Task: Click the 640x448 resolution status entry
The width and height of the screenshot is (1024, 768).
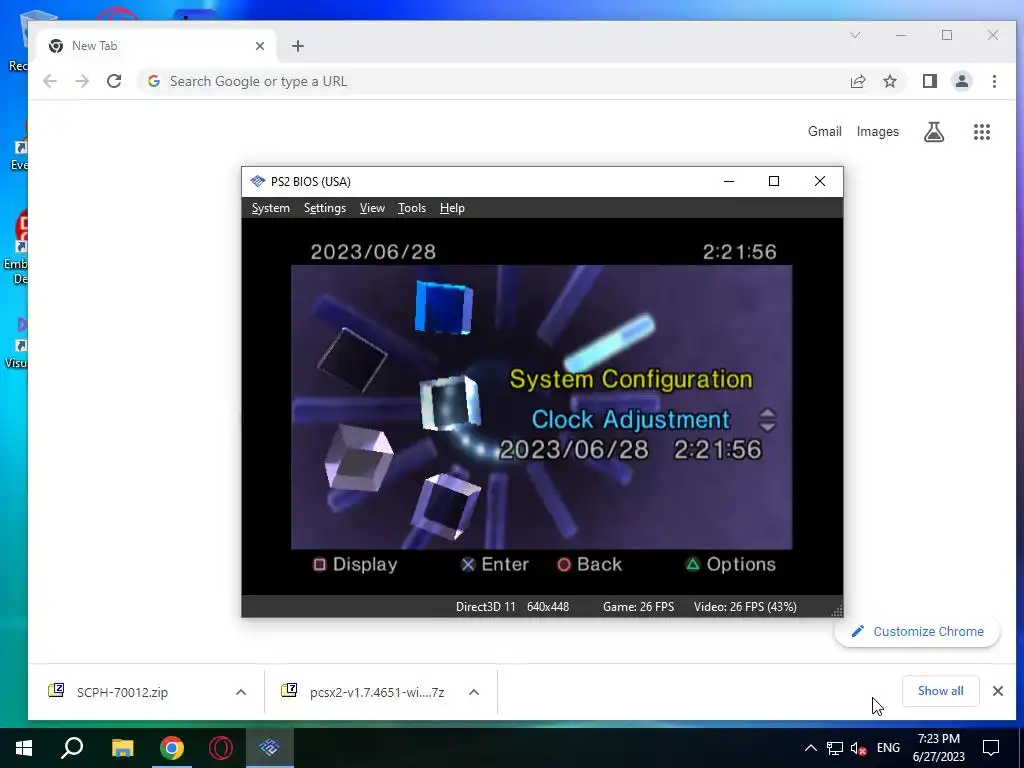Action: (x=548, y=607)
